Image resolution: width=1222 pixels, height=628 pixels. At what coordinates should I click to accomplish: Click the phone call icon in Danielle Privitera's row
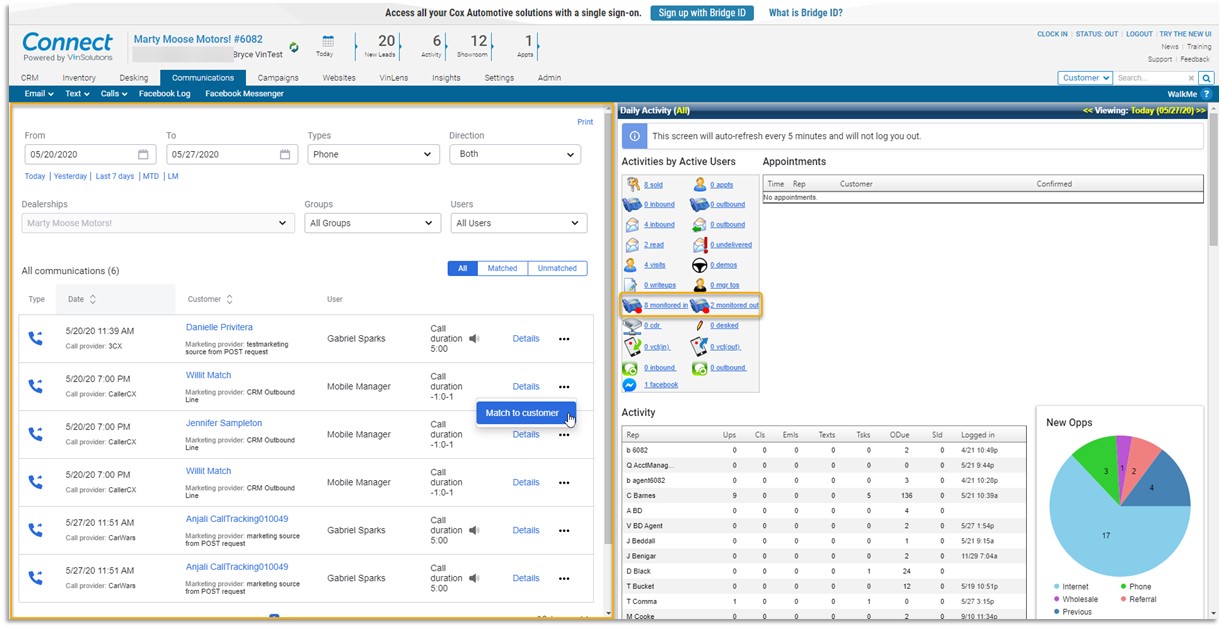click(x=36, y=338)
